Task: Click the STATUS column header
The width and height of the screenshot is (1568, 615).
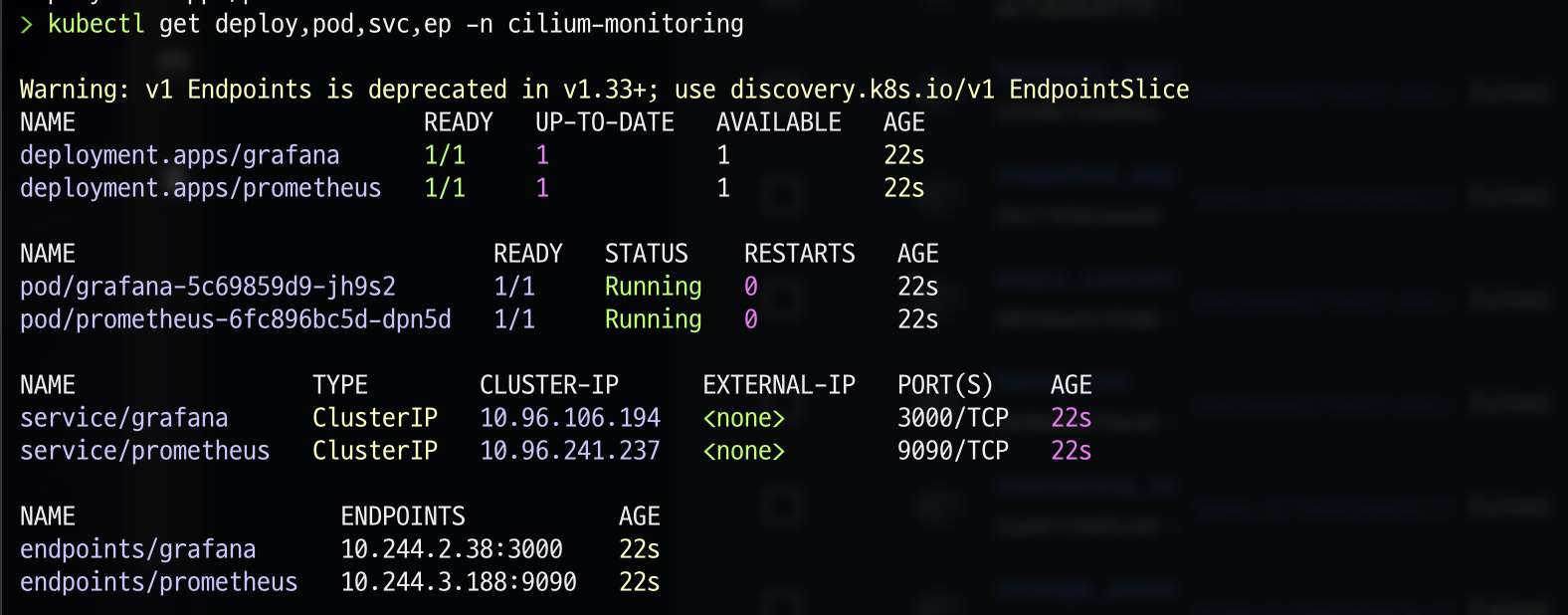Action: pos(647,254)
